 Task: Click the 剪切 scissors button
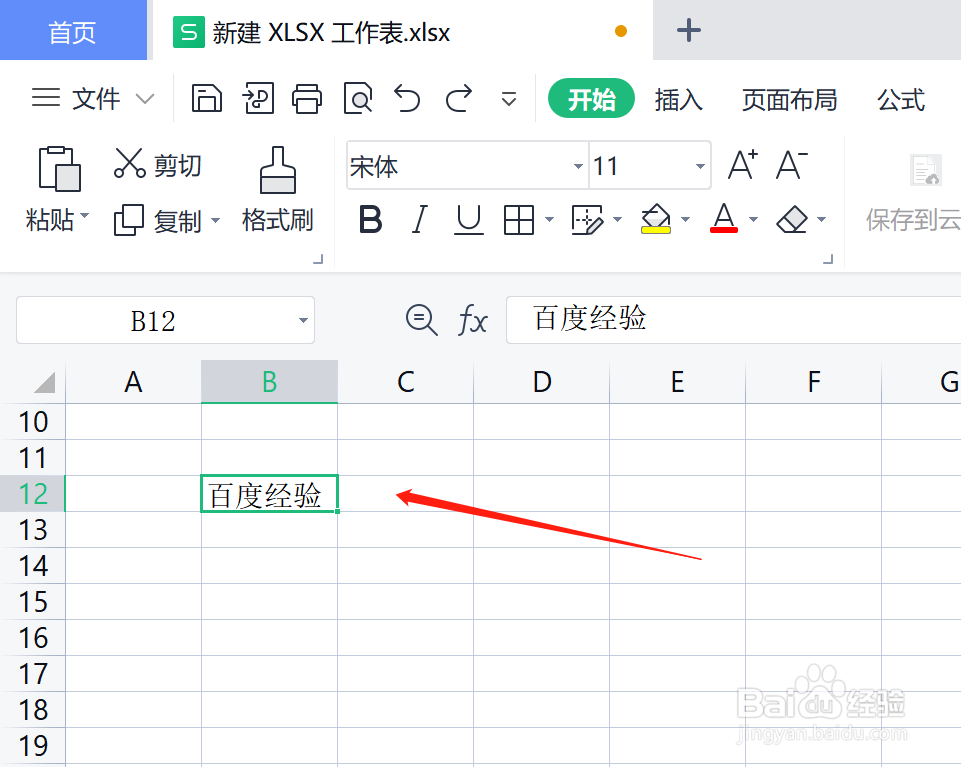coord(158,164)
